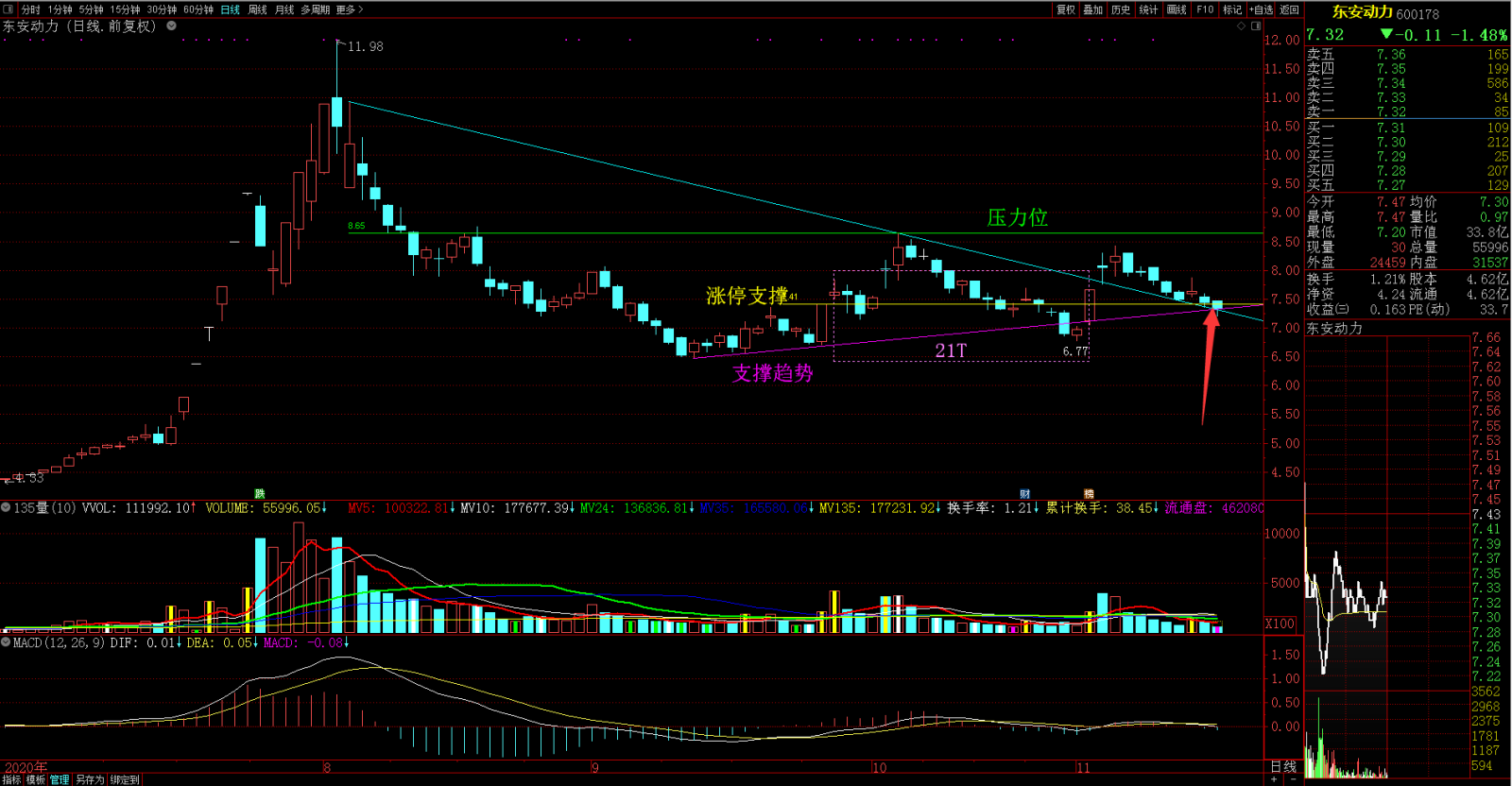Image resolution: width=1512 pixels, height=786 pixels.
Task: Click the 标记 mark button
Action: [x=1232, y=9]
